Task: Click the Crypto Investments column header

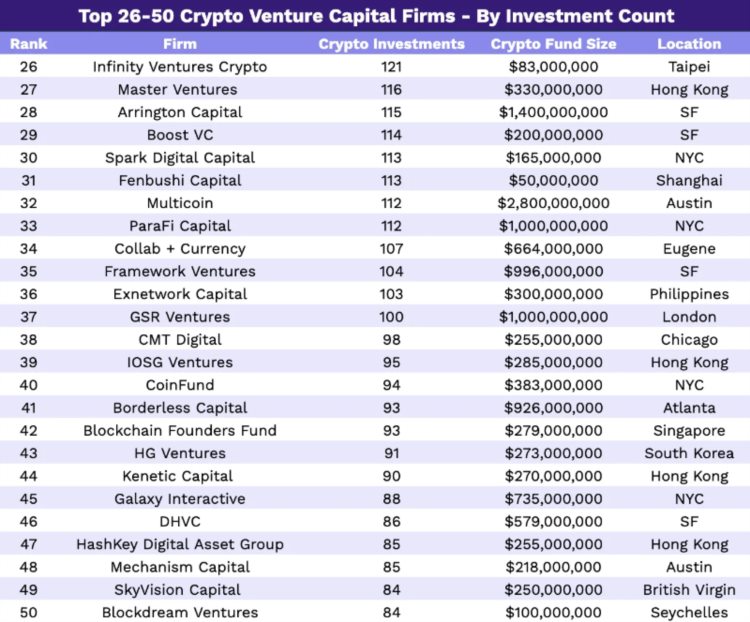Action: click(x=391, y=44)
